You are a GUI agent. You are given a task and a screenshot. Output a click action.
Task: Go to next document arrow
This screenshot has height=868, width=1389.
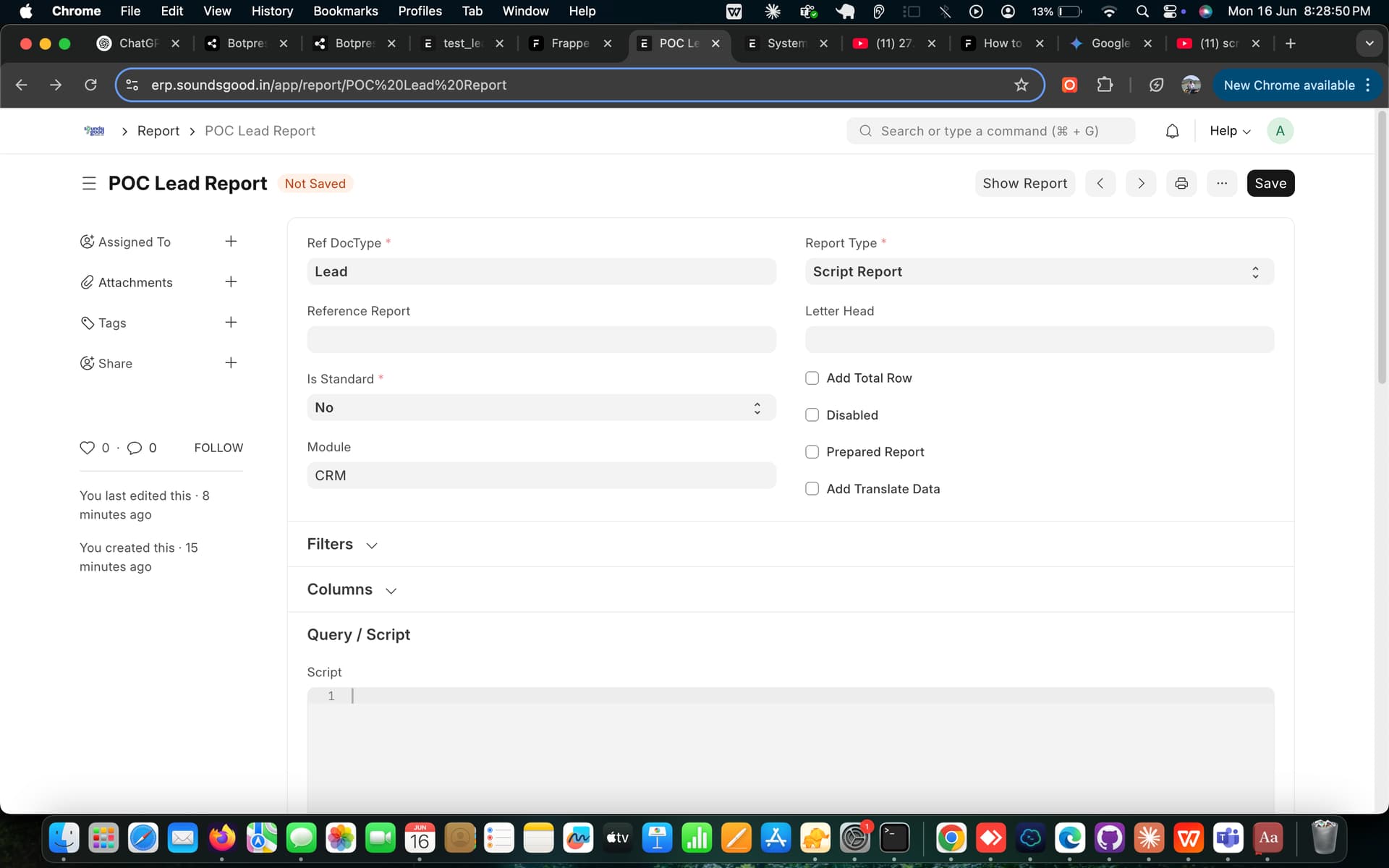pyautogui.click(x=1141, y=184)
